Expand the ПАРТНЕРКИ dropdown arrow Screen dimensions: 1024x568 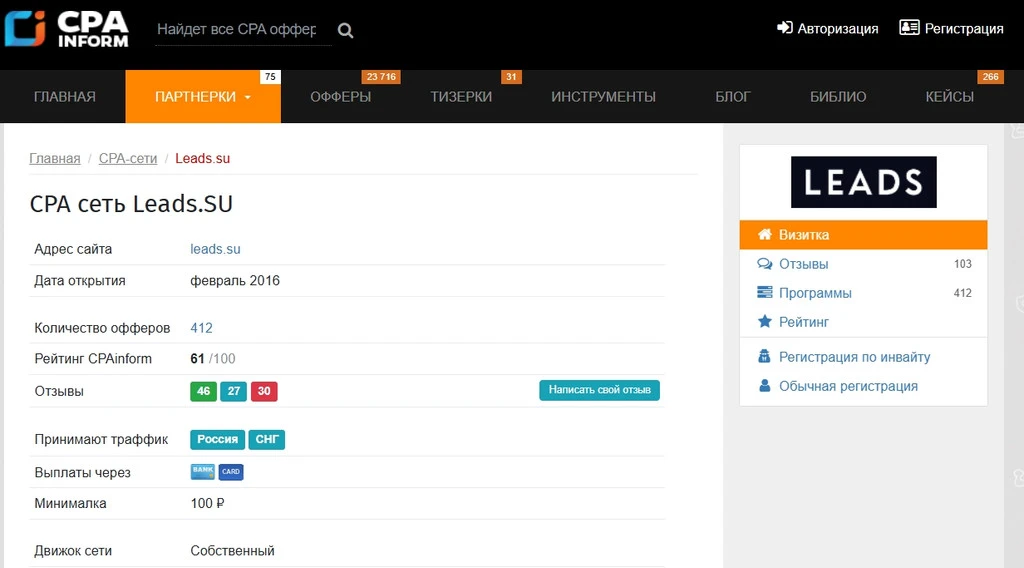(248, 97)
